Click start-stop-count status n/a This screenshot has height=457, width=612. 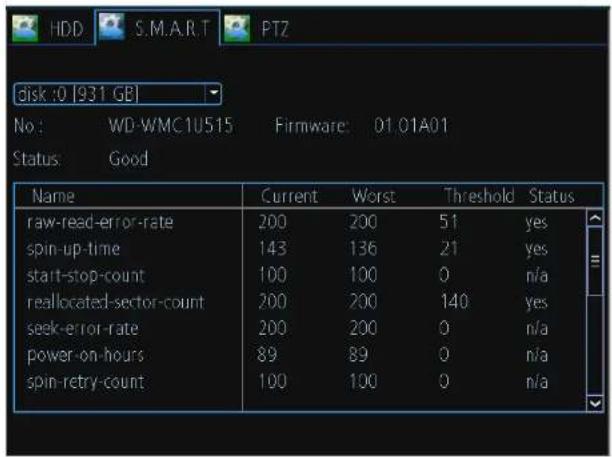(537, 276)
